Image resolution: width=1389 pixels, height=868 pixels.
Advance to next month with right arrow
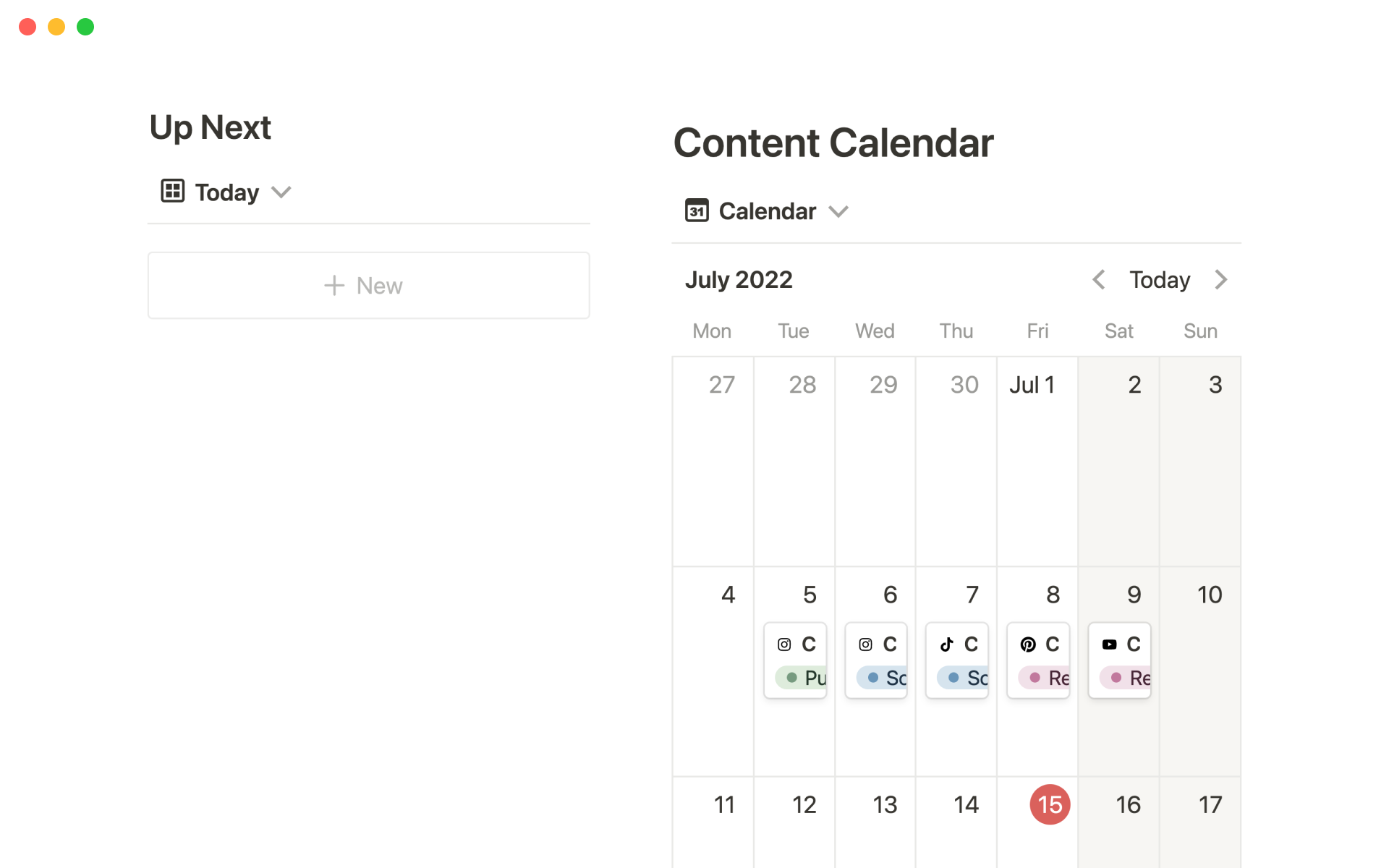(1221, 279)
